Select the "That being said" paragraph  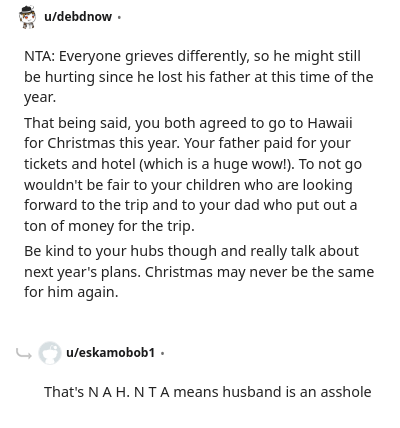193,174
